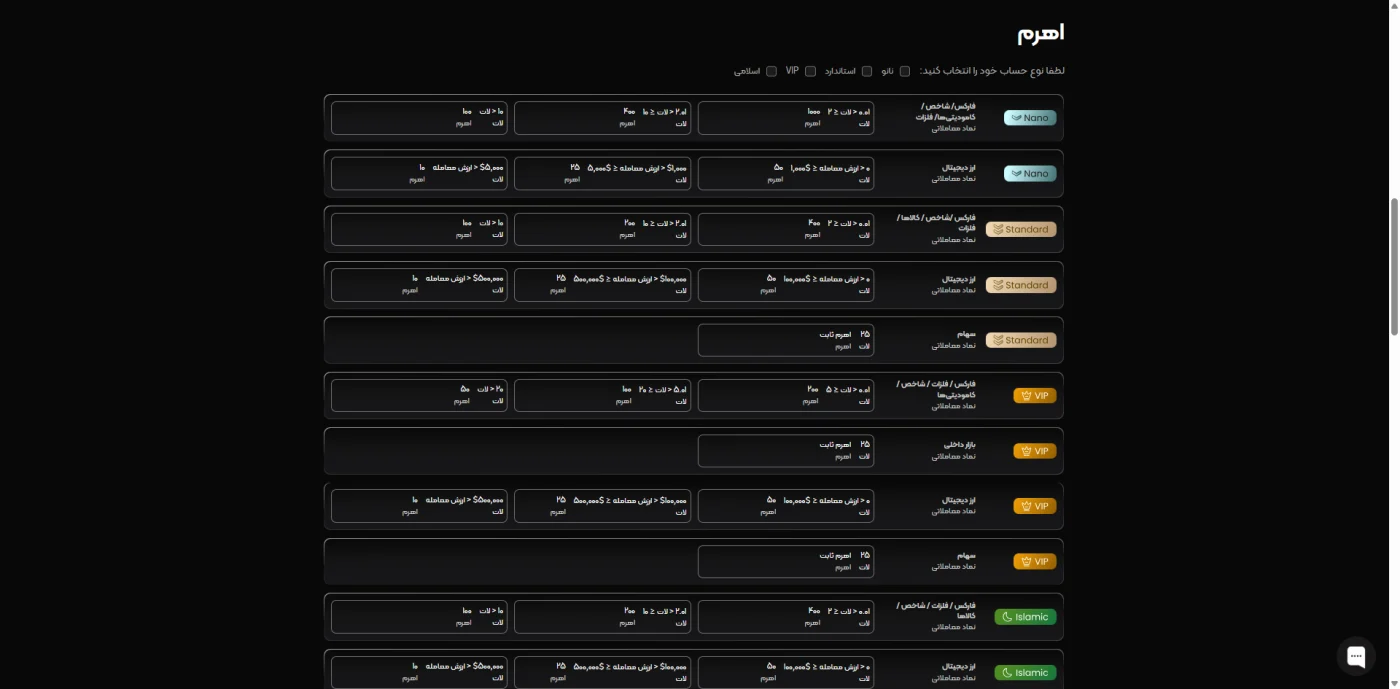The height and width of the screenshot is (689, 1400).
Task: Click the Nano badge in the فارکس row
Action: (x=1030, y=118)
